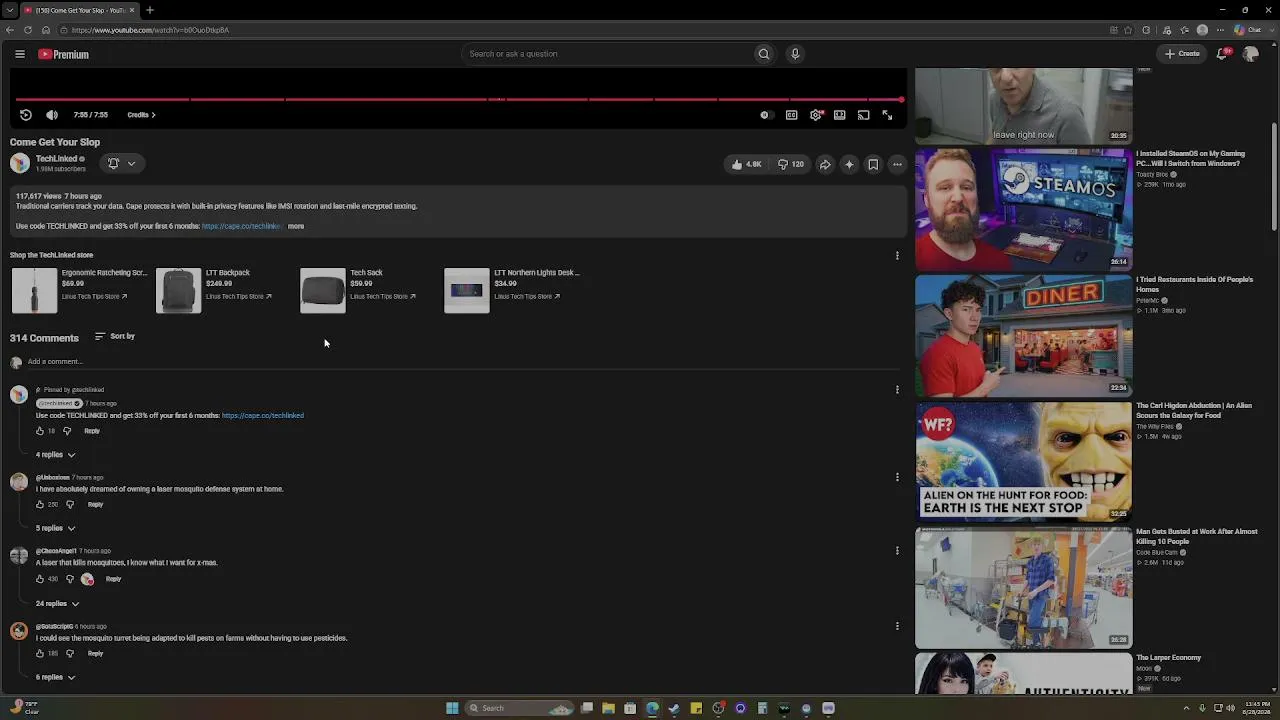The width and height of the screenshot is (1280, 720).
Task: Open Windows taskbar Search box
Action: pos(520,708)
